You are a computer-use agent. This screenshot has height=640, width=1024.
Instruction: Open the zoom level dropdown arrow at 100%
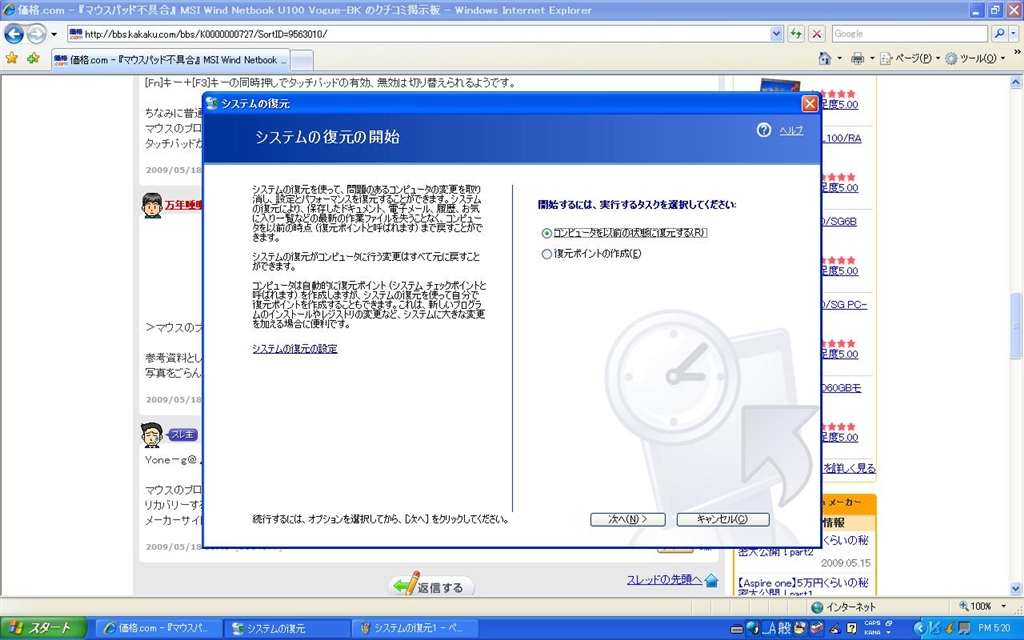1004,607
